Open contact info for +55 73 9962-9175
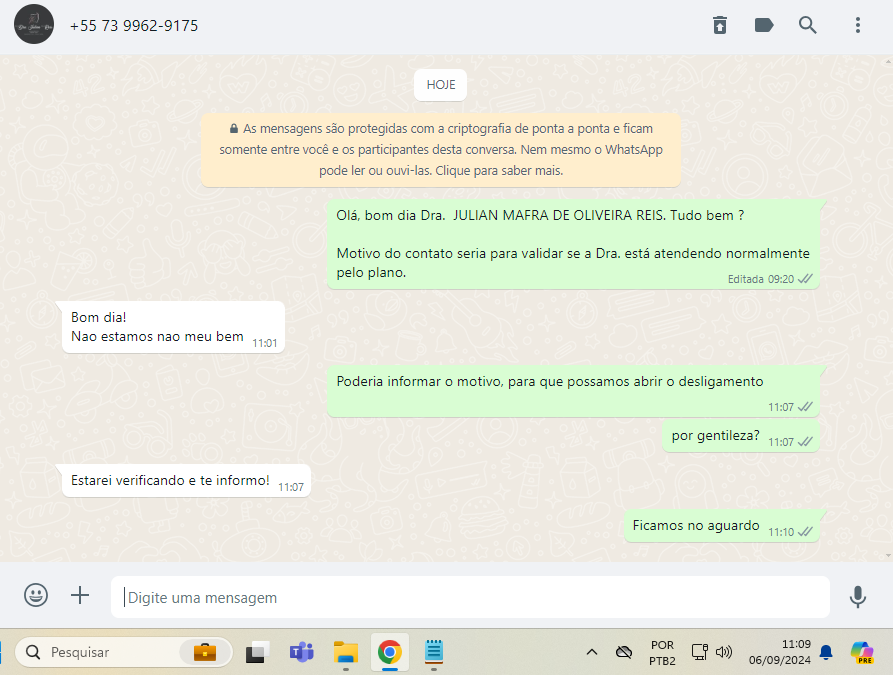The height and width of the screenshot is (675, 893). [x=134, y=26]
